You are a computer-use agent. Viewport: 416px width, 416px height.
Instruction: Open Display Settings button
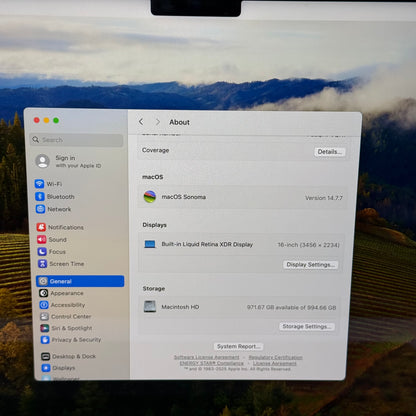(311, 265)
